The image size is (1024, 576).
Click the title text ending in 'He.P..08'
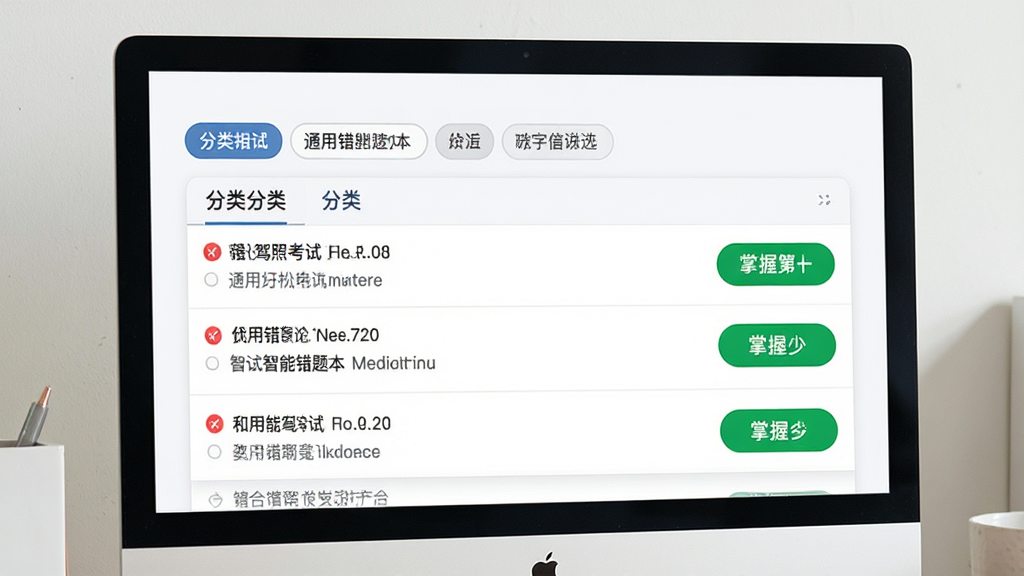(x=309, y=252)
